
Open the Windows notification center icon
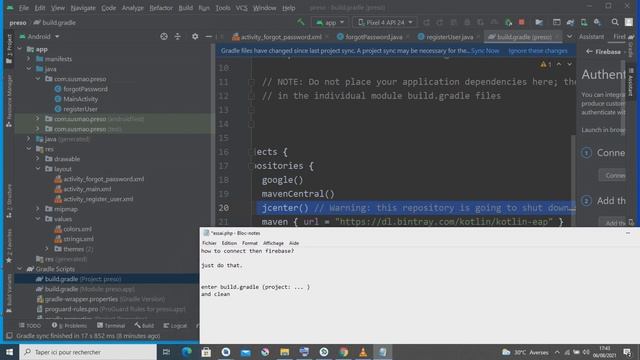point(627,352)
